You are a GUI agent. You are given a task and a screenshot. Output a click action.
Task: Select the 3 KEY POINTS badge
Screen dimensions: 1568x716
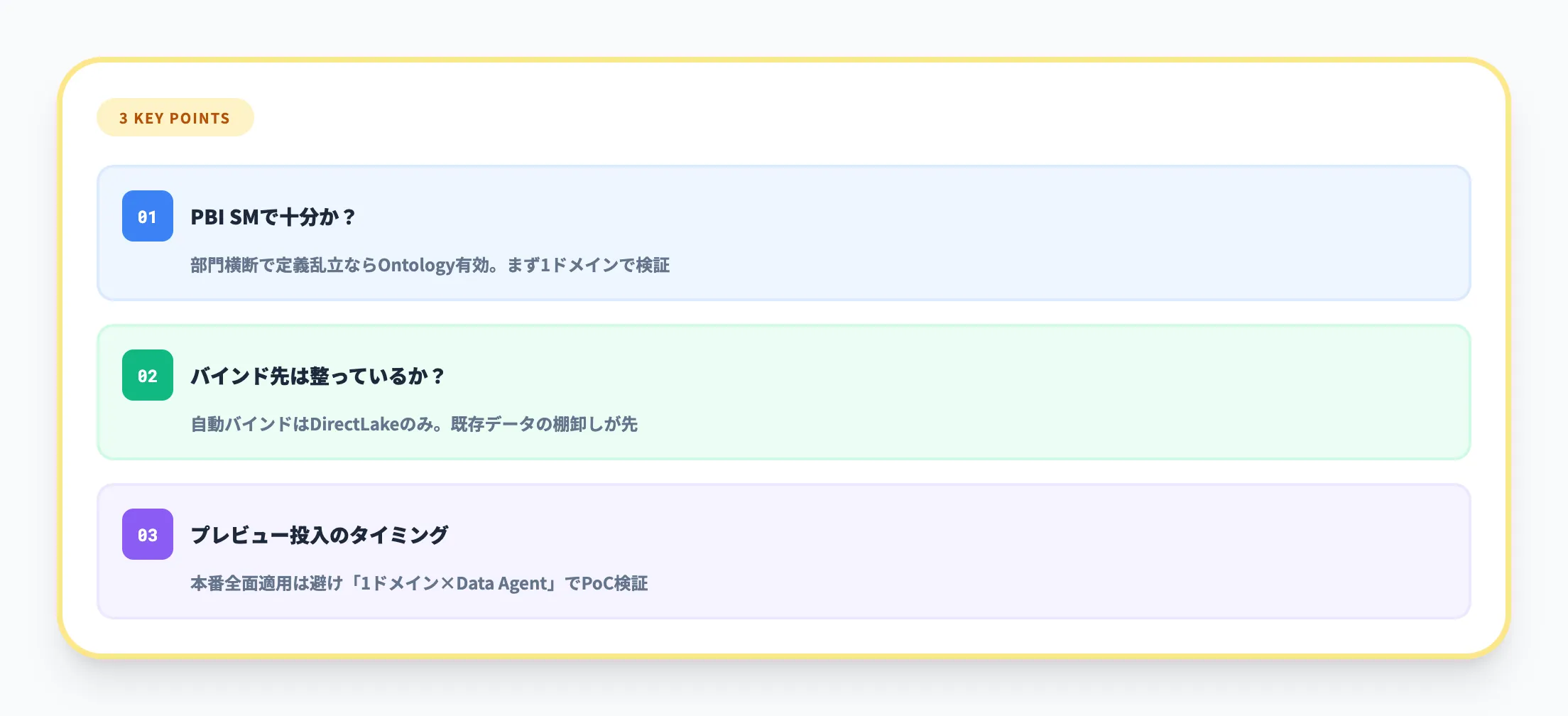(x=175, y=117)
